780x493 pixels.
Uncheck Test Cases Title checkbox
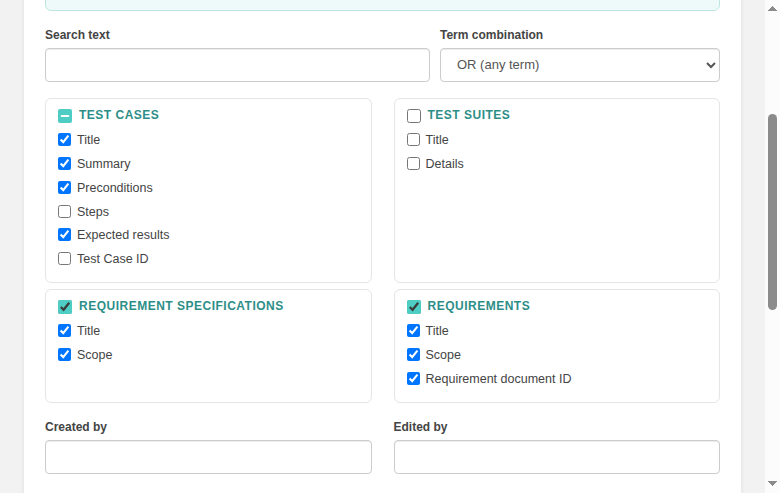pos(65,139)
